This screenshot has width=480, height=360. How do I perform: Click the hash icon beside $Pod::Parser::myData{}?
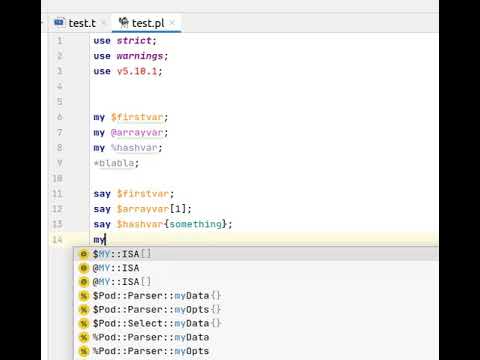pos(84,296)
